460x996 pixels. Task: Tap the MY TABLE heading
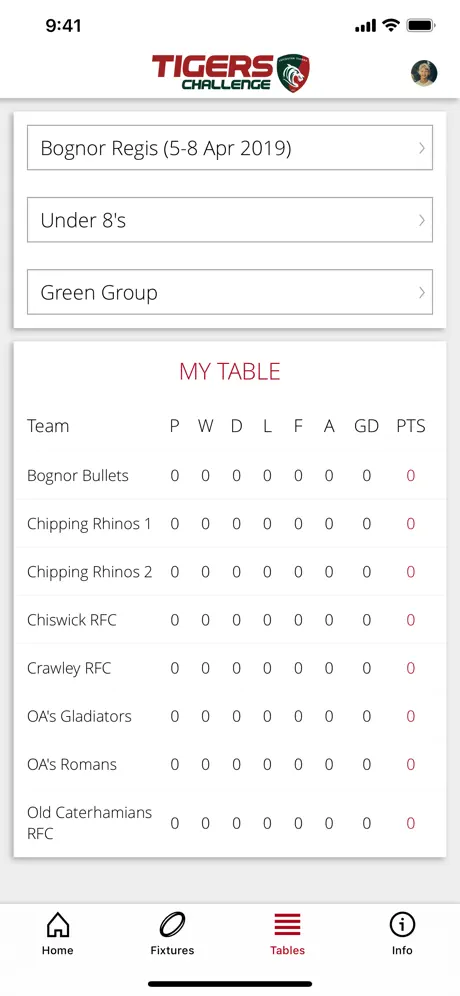pos(230,372)
